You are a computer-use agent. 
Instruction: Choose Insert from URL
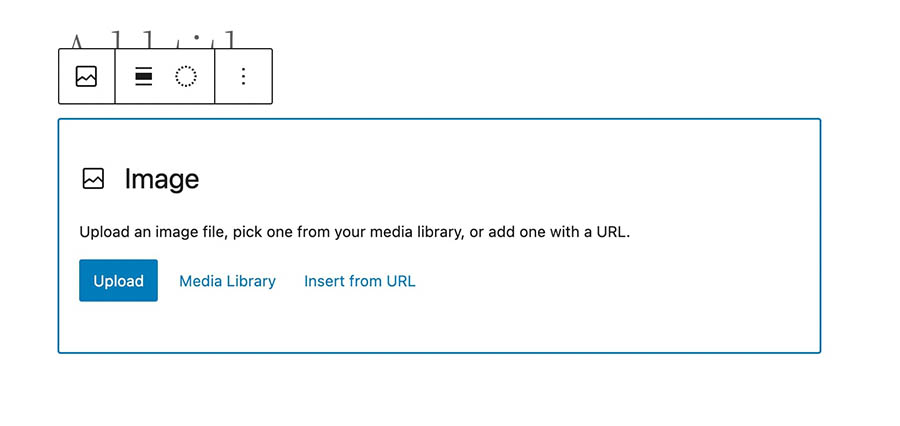point(359,281)
